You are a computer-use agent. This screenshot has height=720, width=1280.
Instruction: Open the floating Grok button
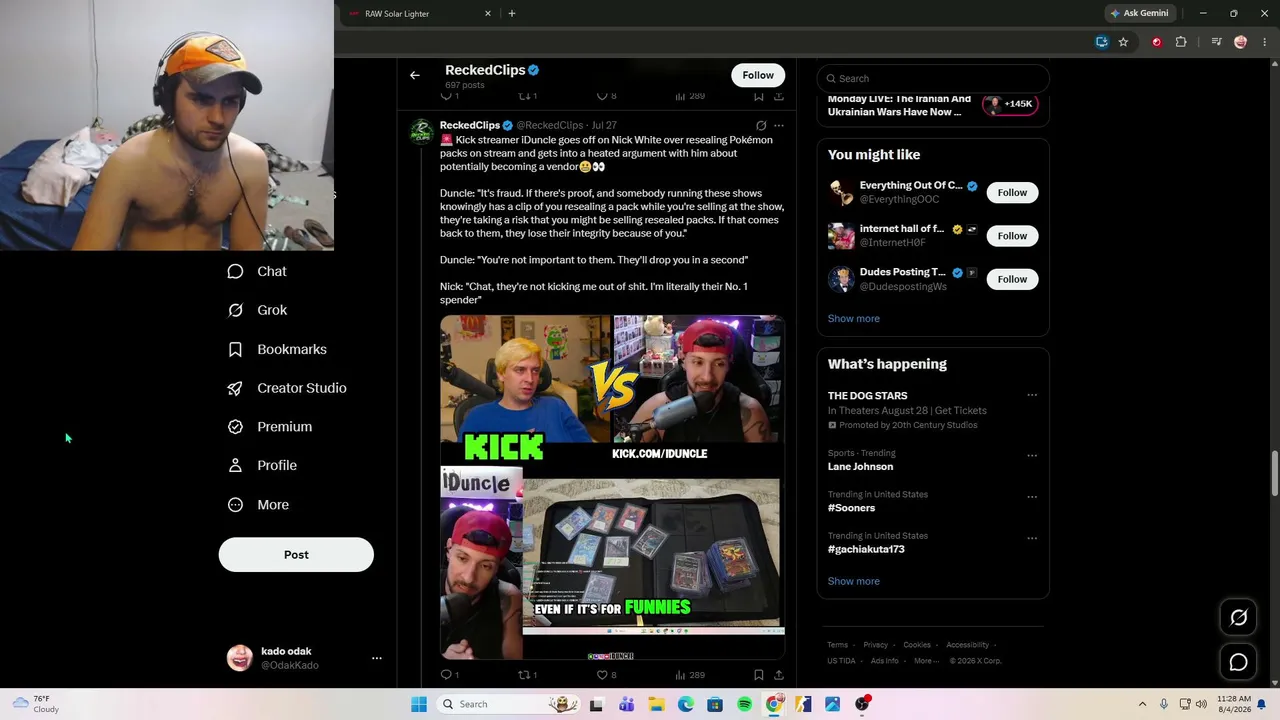1238,618
